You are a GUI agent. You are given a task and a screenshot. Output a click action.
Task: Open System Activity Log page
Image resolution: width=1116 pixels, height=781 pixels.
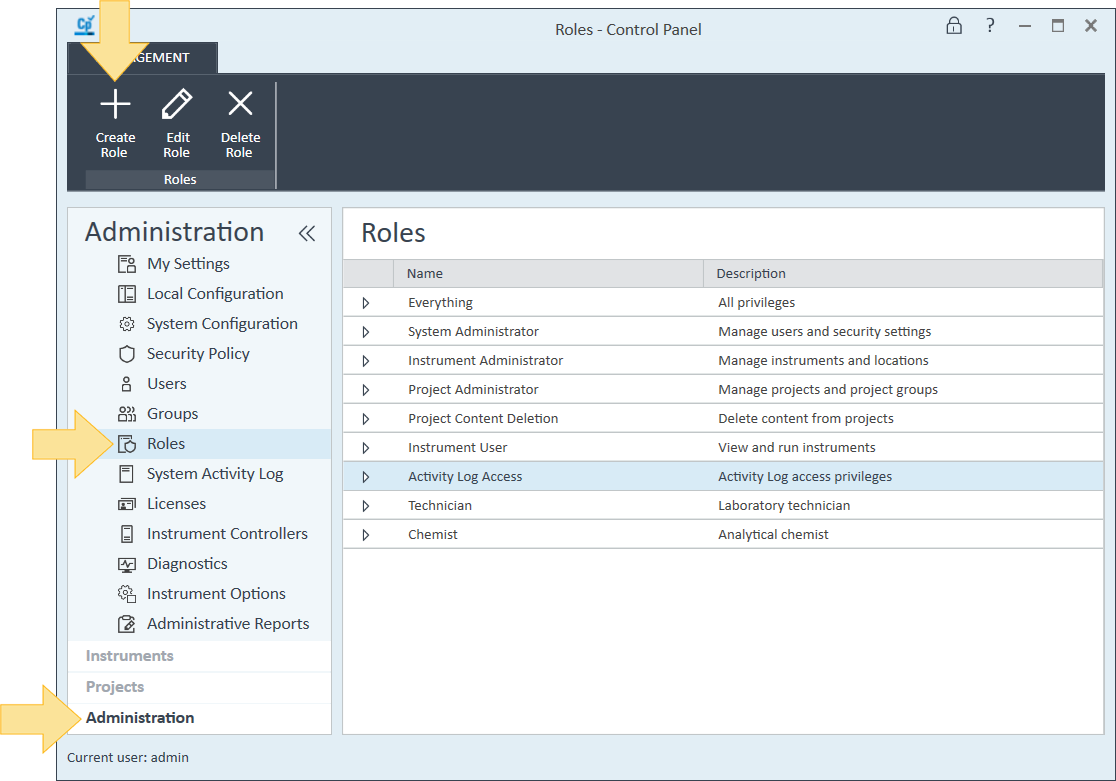215,473
